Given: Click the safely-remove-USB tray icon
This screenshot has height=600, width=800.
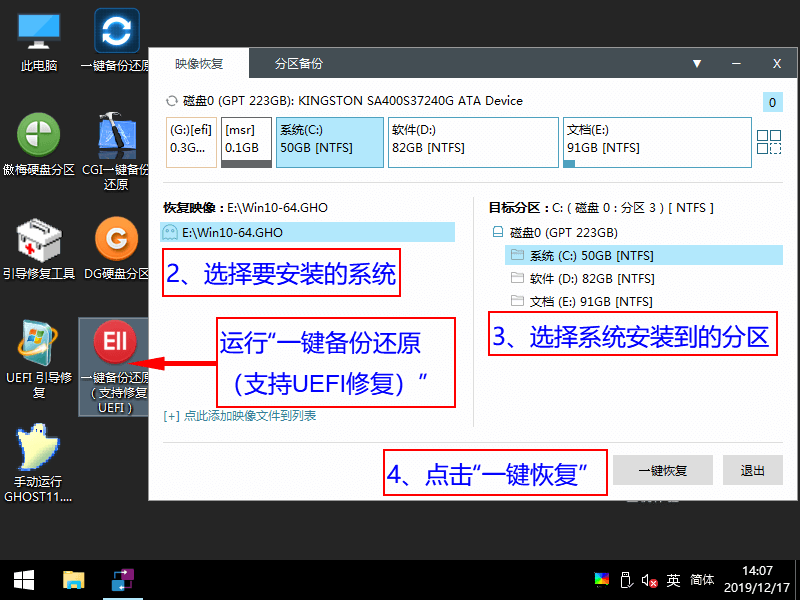Looking at the screenshot, I should 625,580.
